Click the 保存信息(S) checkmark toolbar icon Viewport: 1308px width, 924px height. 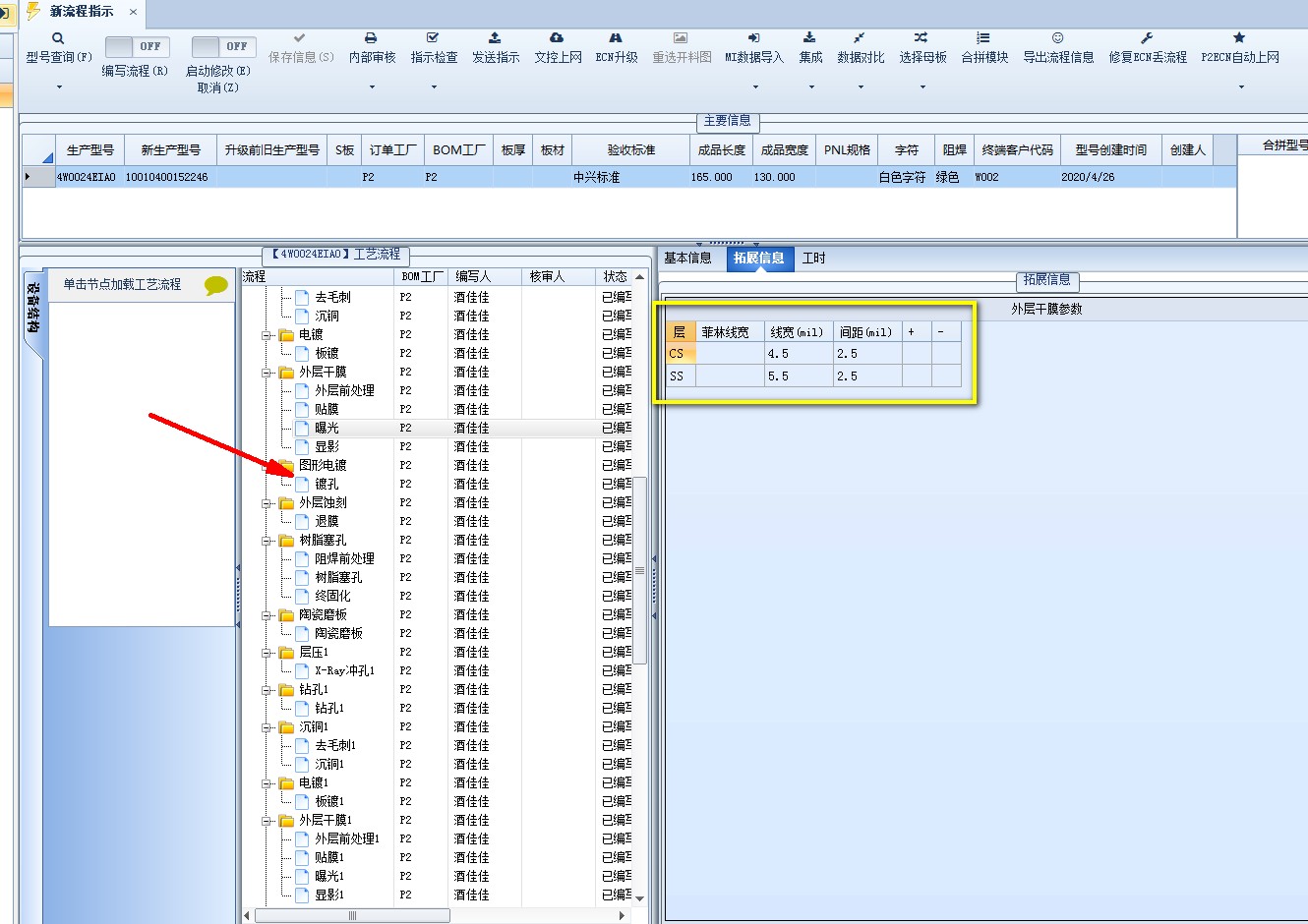pos(300,38)
